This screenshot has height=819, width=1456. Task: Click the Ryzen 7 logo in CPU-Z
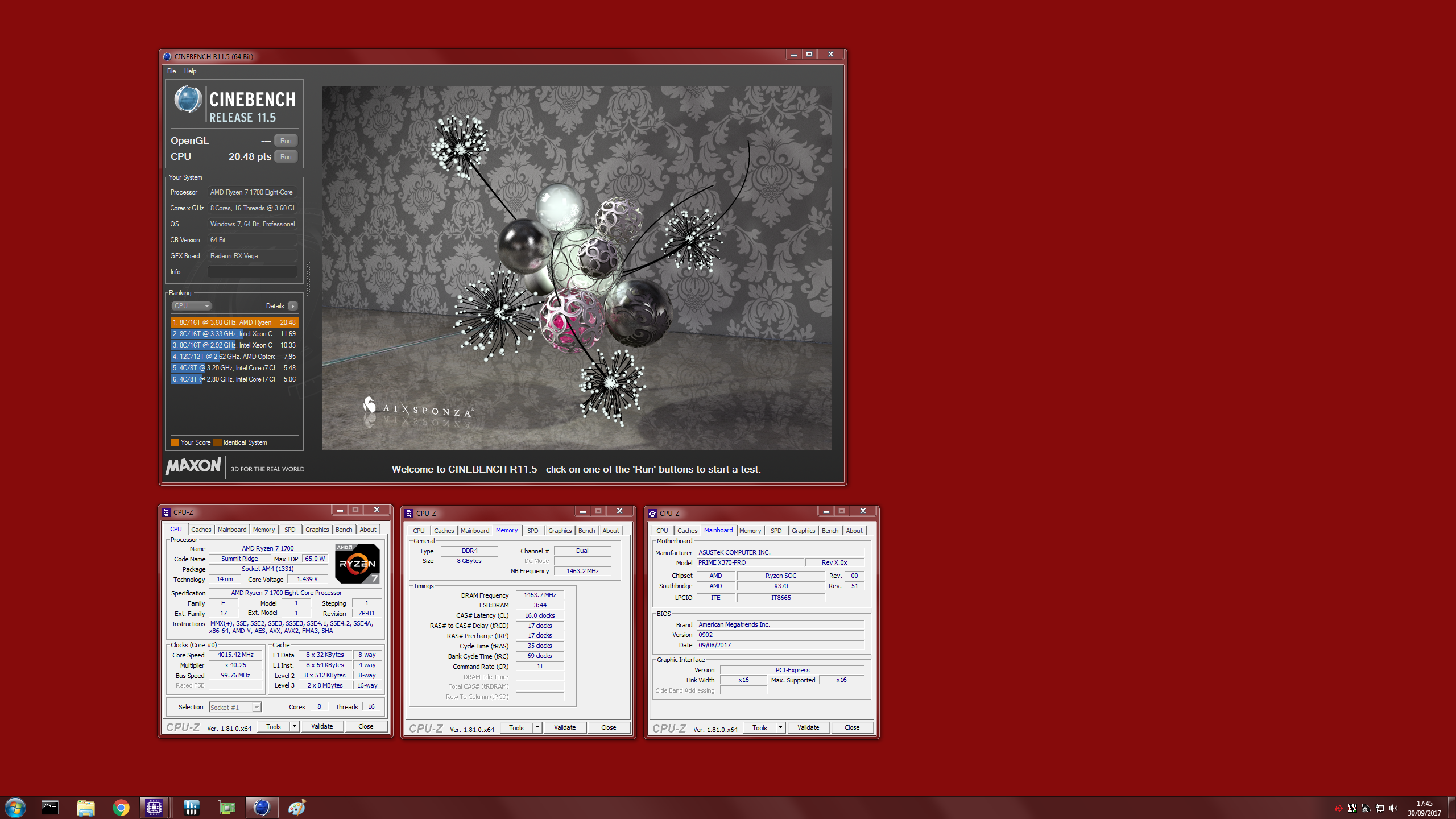(x=357, y=563)
